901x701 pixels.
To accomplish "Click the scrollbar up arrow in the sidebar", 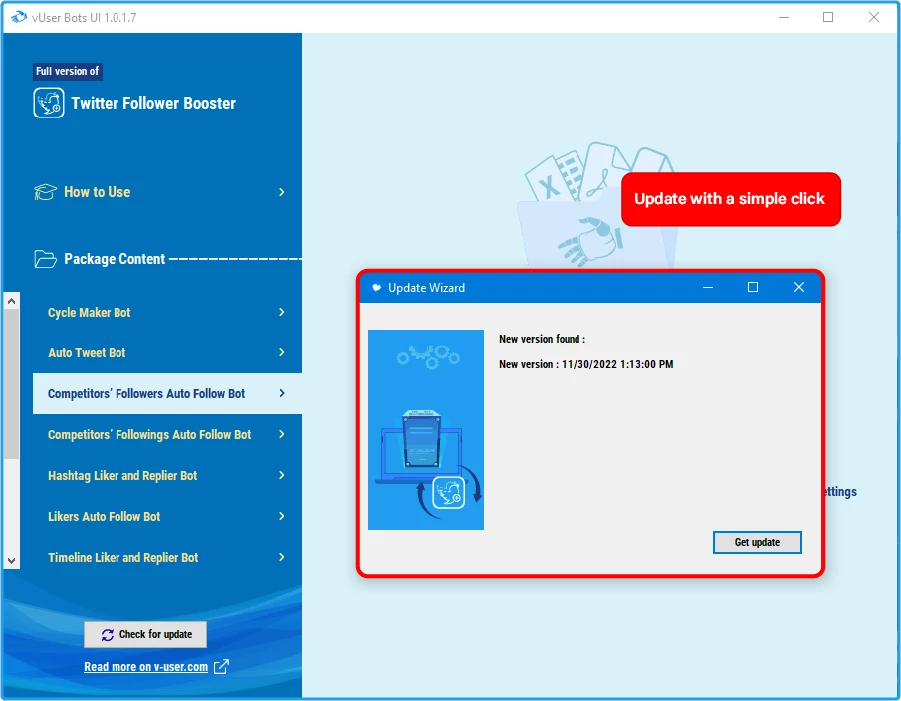I will (x=11, y=301).
